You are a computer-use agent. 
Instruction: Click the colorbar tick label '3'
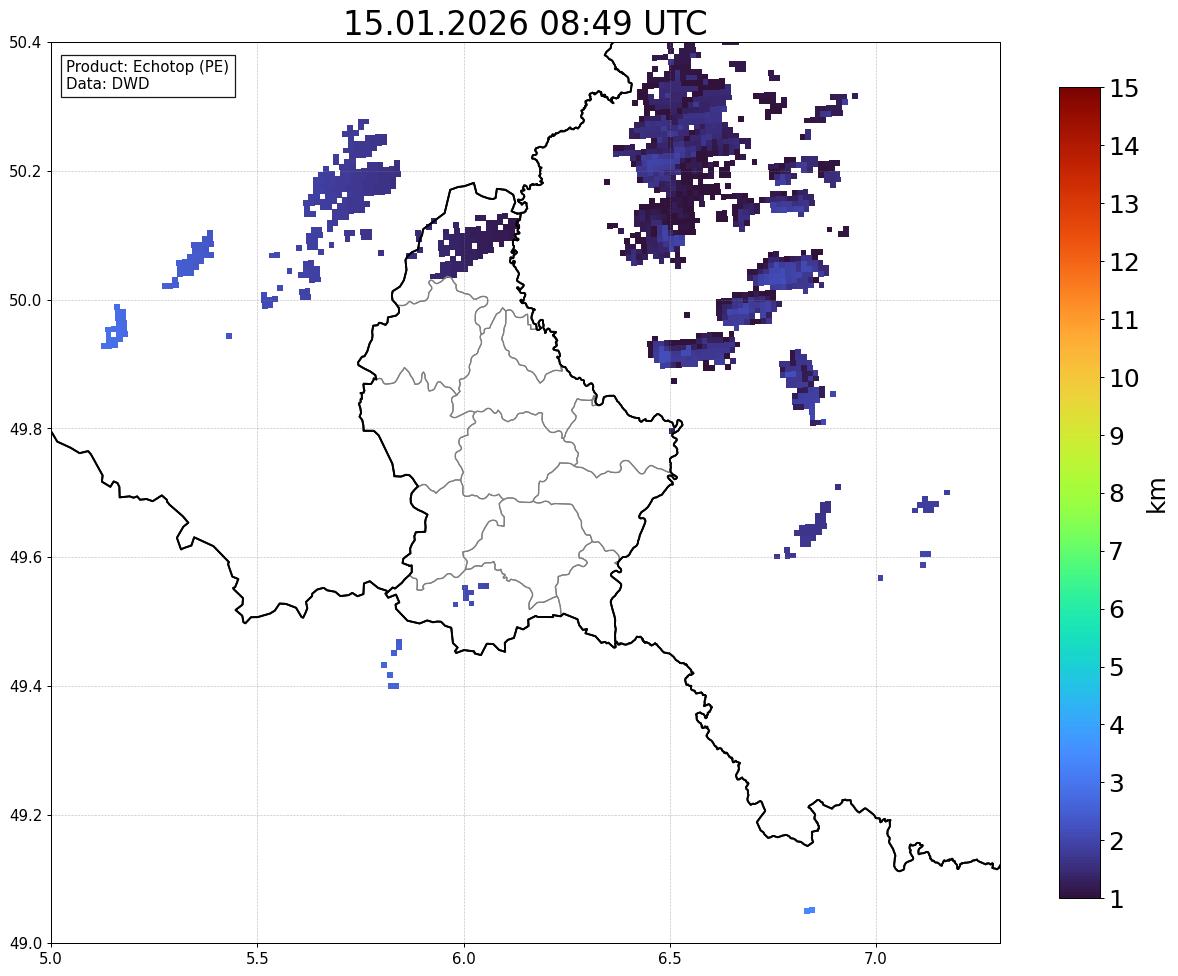coord(1117,783)
